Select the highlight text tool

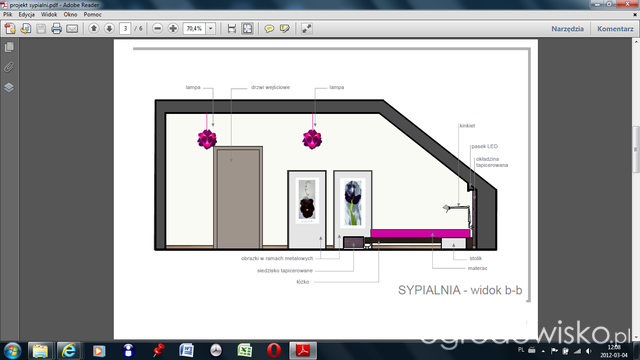point(284,29)
